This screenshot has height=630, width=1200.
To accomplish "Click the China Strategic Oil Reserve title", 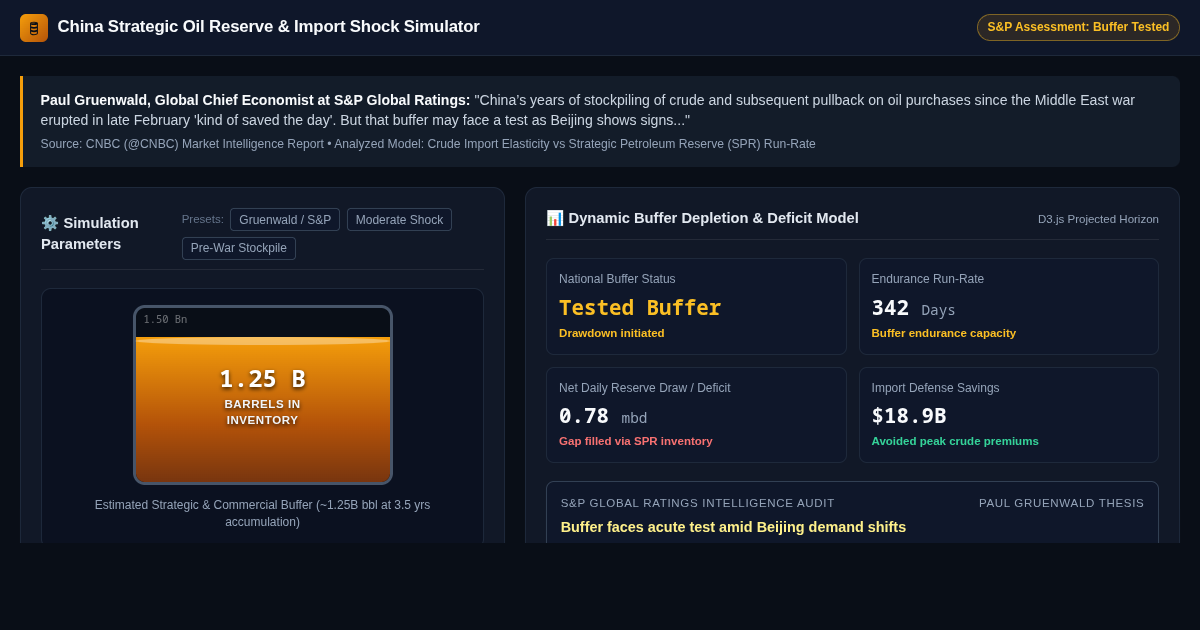I will pos(268,27).
